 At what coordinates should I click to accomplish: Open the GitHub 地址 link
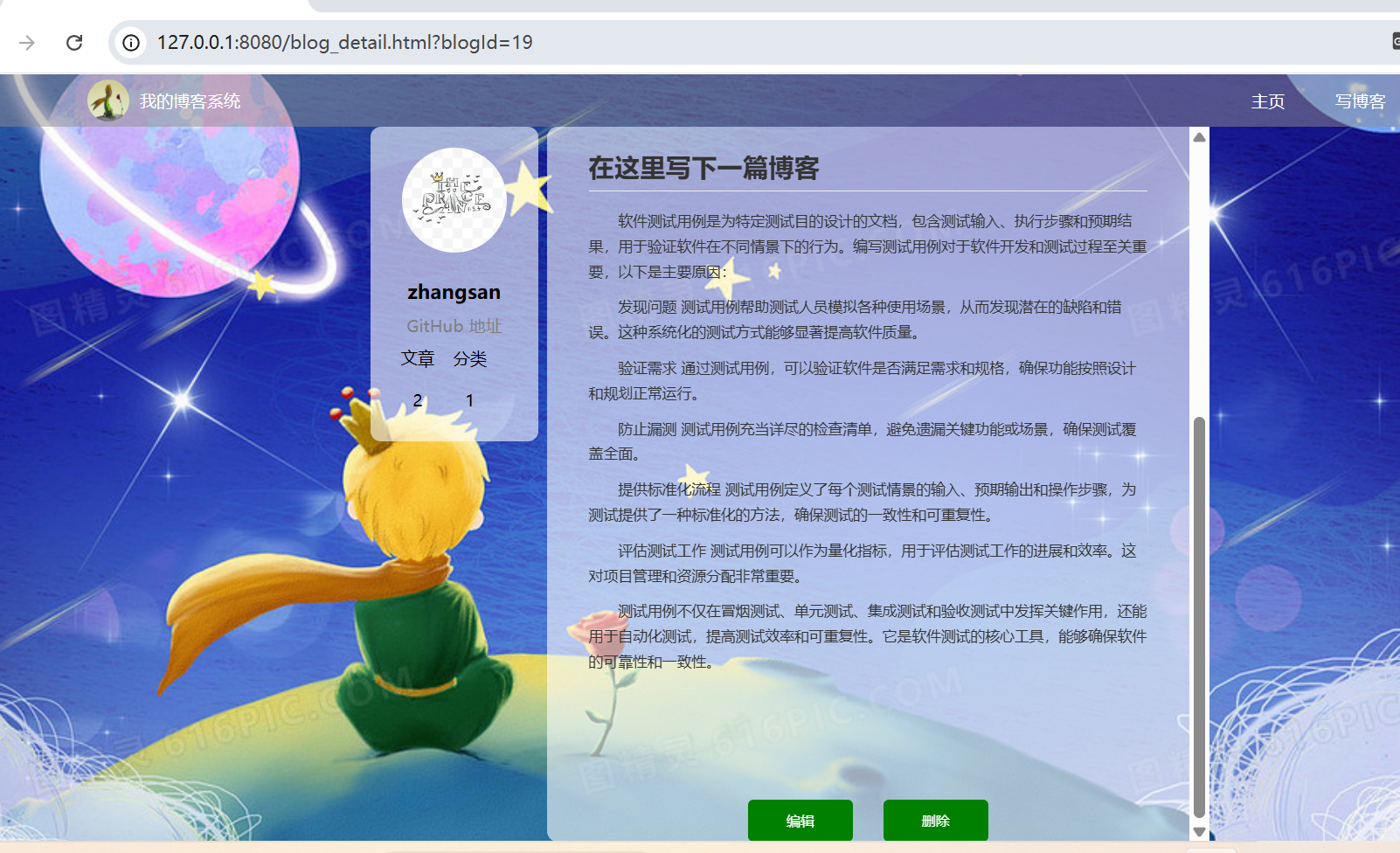click(x=454, y=326)
